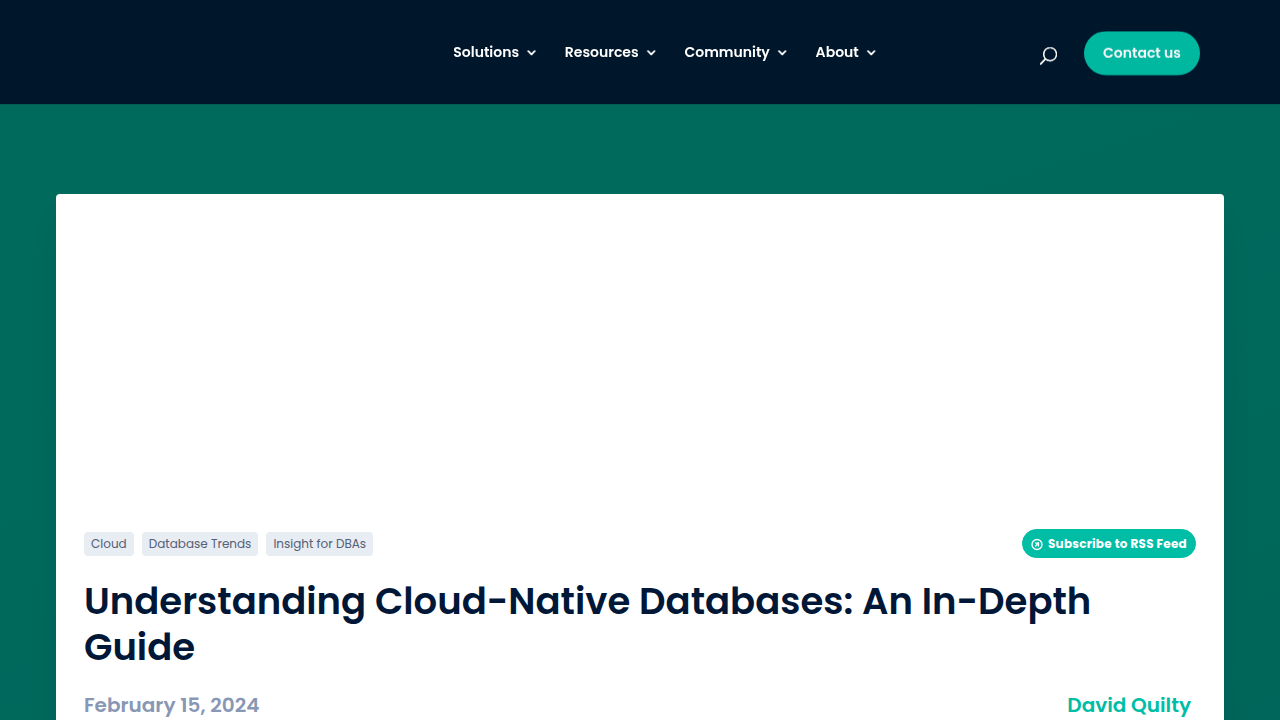The width and height of the screenshot is (1280, 720).
Task: Expand the Resources menu chevron
Action: tap(651, 53)
